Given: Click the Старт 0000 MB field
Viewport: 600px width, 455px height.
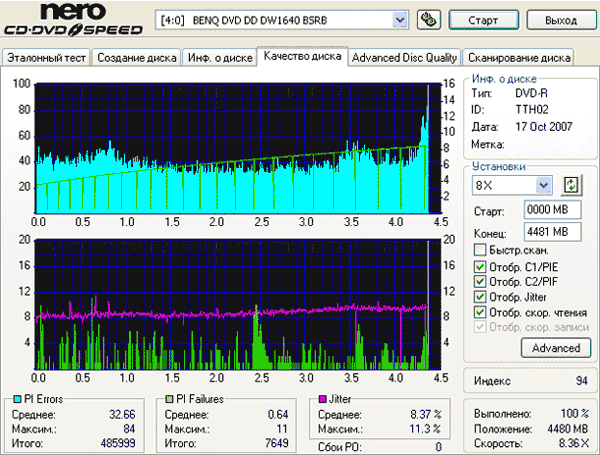Looking at the screenshot, I should (x=552, y=210).
